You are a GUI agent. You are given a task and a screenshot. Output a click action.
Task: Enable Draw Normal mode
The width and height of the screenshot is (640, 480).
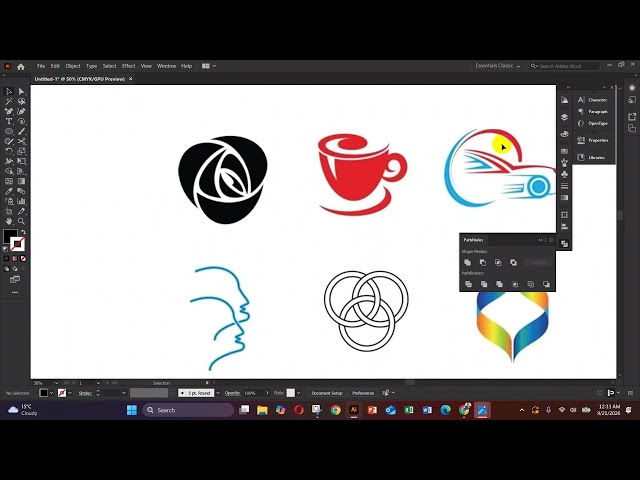(6, 269)
